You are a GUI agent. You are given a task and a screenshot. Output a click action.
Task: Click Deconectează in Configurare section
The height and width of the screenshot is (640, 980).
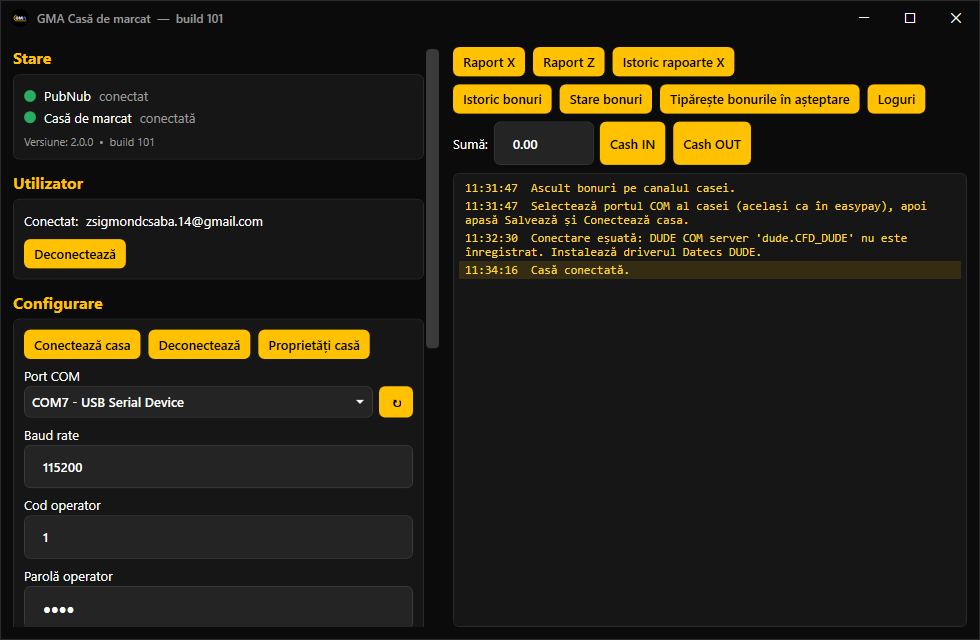pyautogui.click(x=199, y=345)
